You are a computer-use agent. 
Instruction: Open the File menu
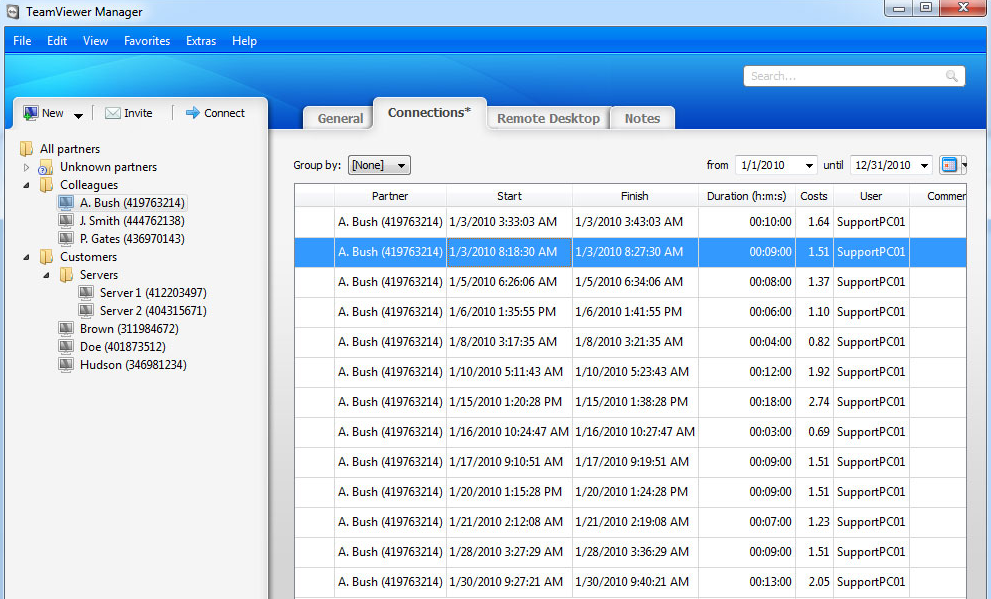click(22, 40)
